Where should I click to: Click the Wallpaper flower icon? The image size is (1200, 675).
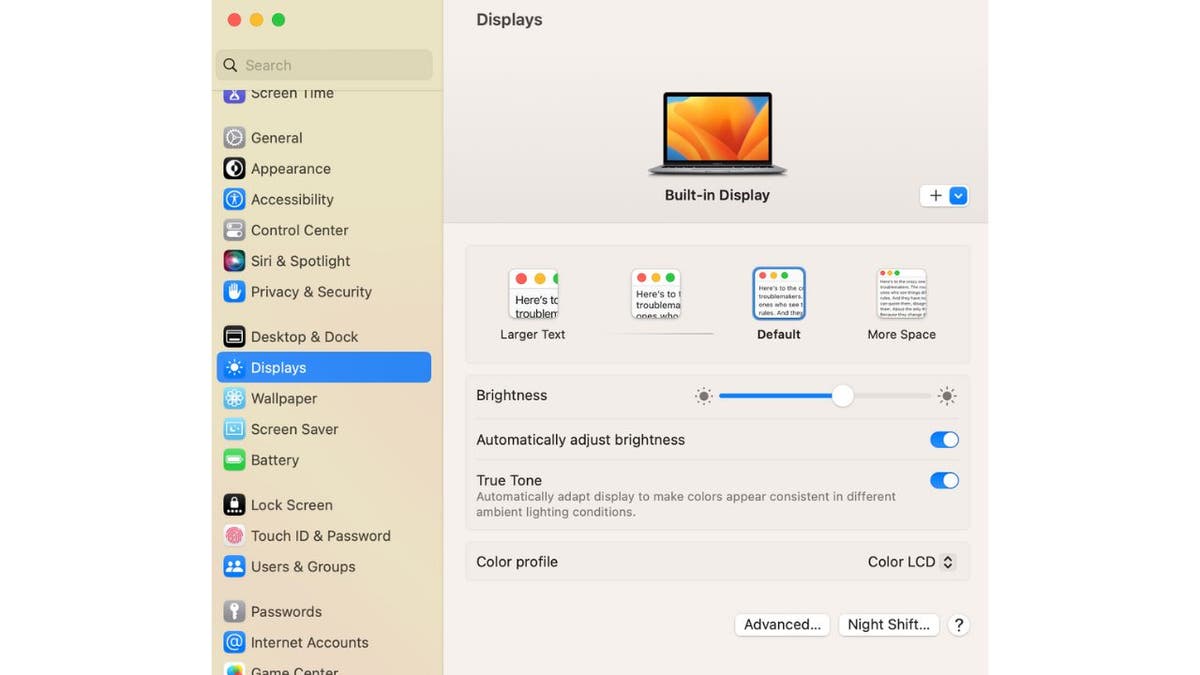pos(234,398)
